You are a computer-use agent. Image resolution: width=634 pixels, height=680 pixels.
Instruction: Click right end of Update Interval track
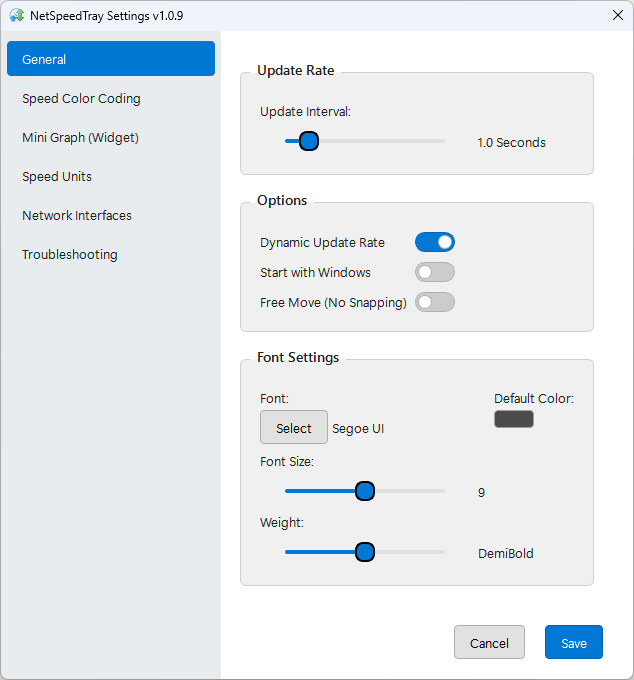[x=443, y=141]
